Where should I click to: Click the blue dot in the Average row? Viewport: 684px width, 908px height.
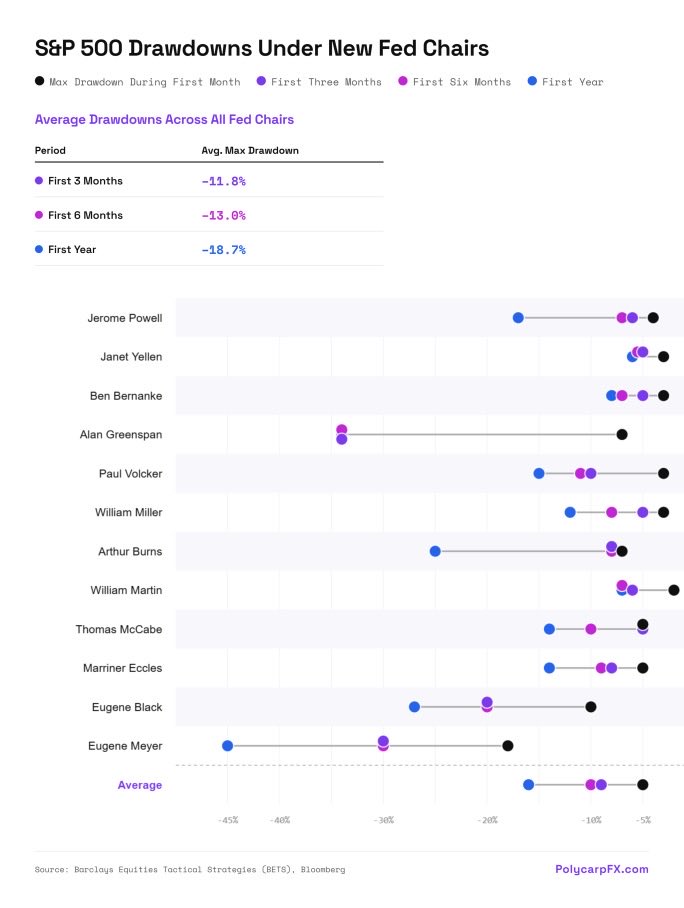pos(528,785)
